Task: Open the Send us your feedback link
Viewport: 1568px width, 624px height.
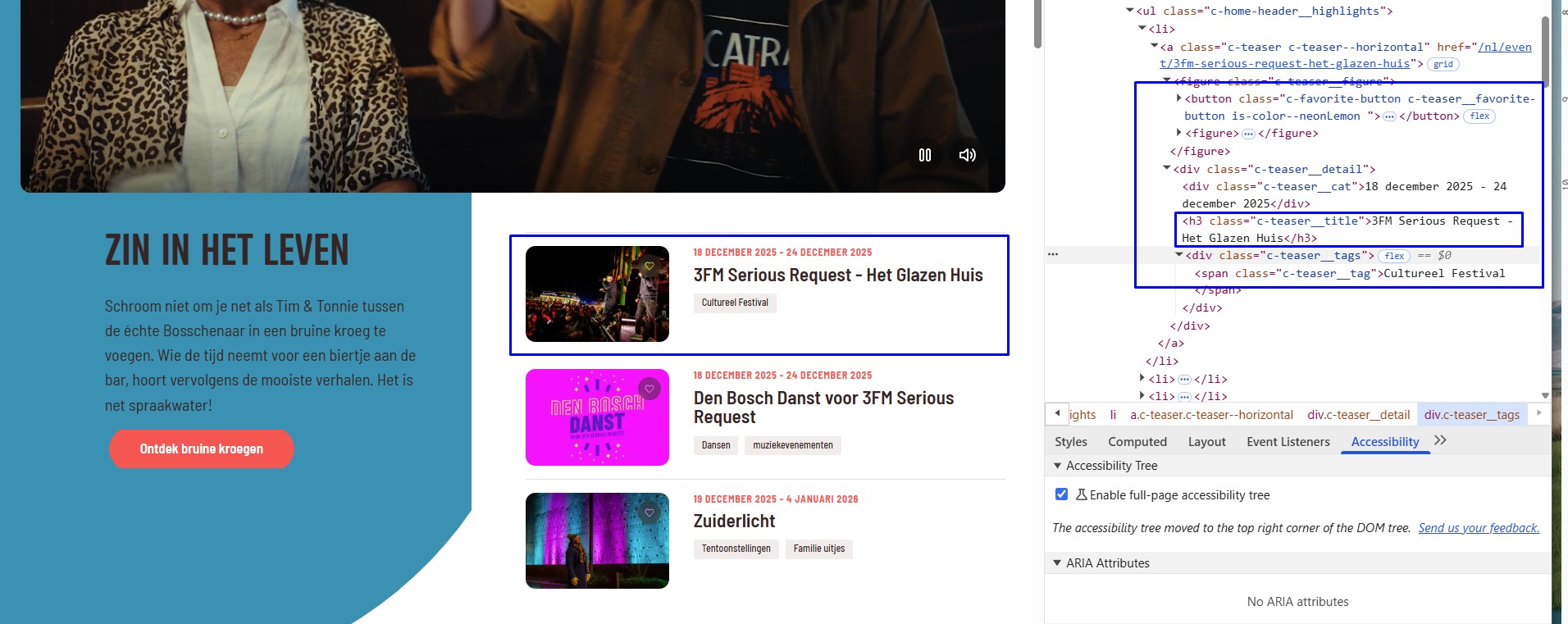Action: (x=1478, y=528)
